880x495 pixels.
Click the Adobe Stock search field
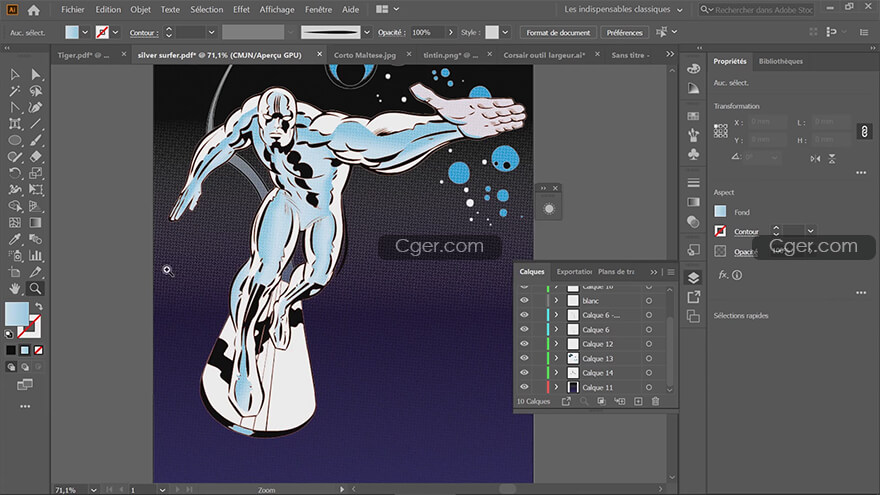(758, 10)
